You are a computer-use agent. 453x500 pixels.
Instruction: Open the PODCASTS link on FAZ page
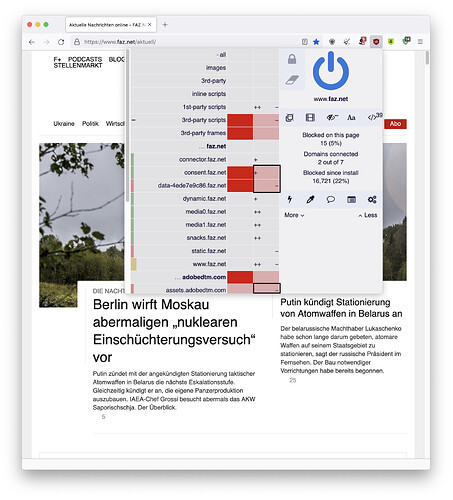pos(85,59)
